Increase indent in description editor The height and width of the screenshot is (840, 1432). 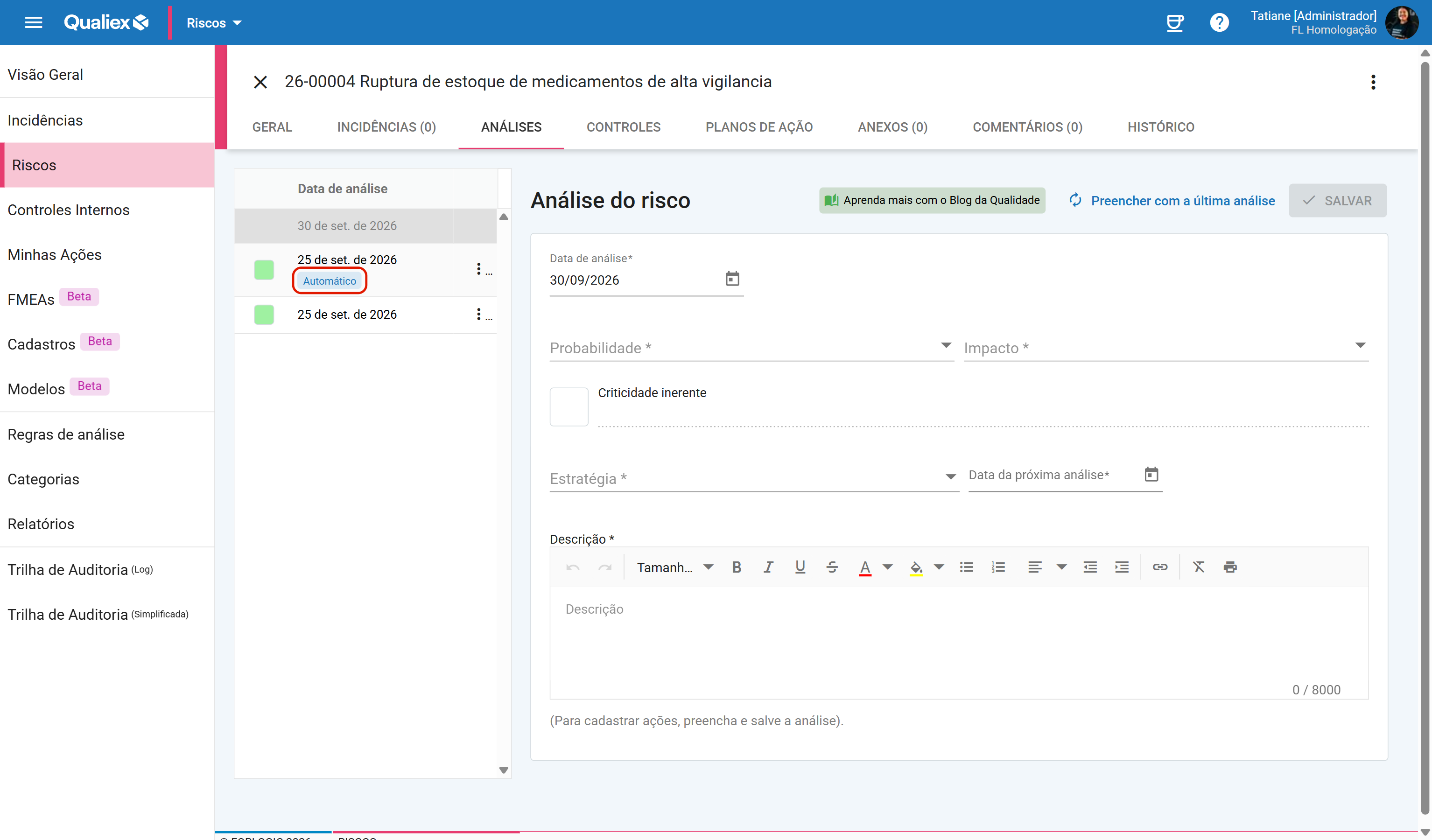(1122, 567)
